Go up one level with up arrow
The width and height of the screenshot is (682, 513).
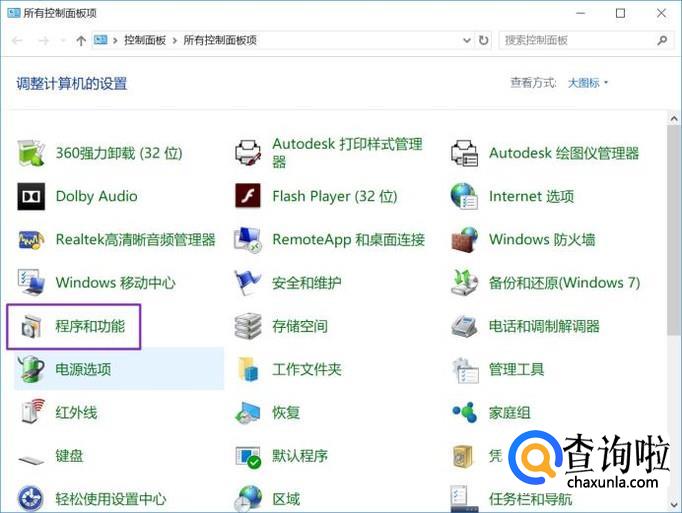click(81, 40)
